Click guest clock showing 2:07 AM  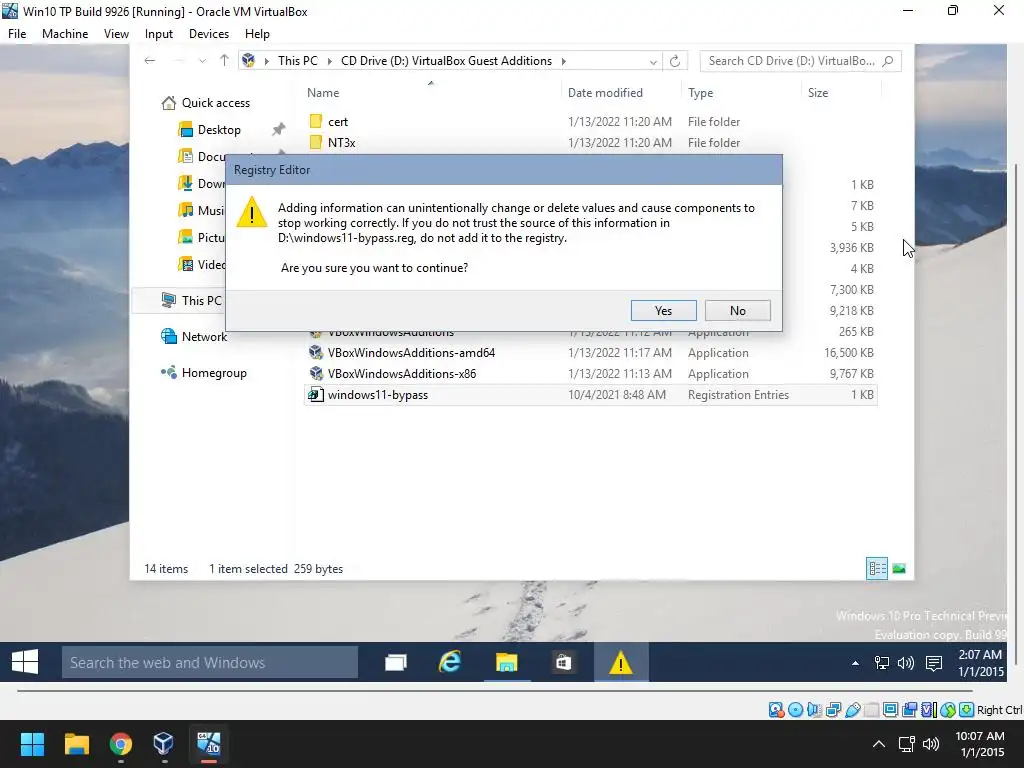[x=980, y=663]
